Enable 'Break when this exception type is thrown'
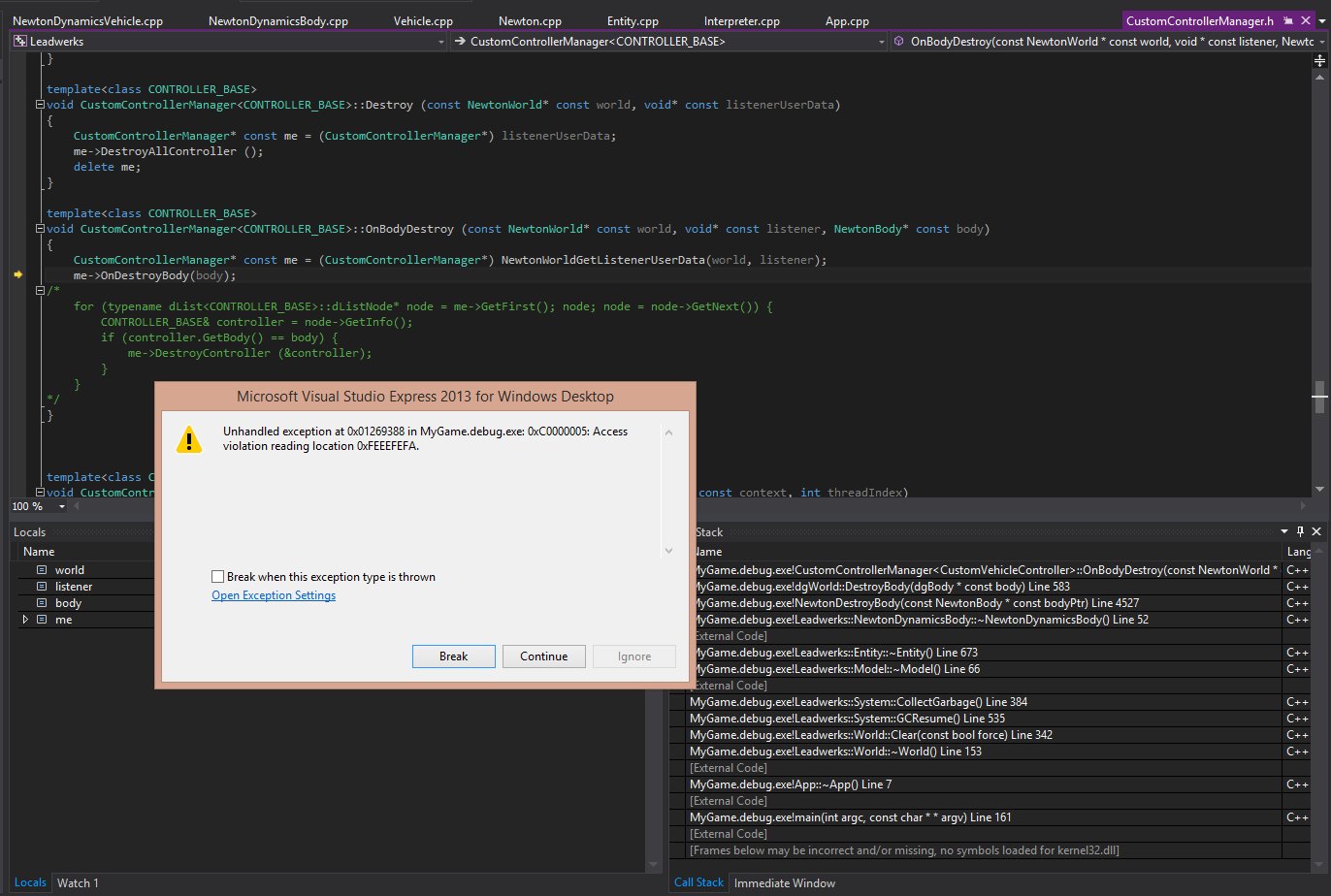The height and width of the screenshot is (896, 1331). point(218,576)
